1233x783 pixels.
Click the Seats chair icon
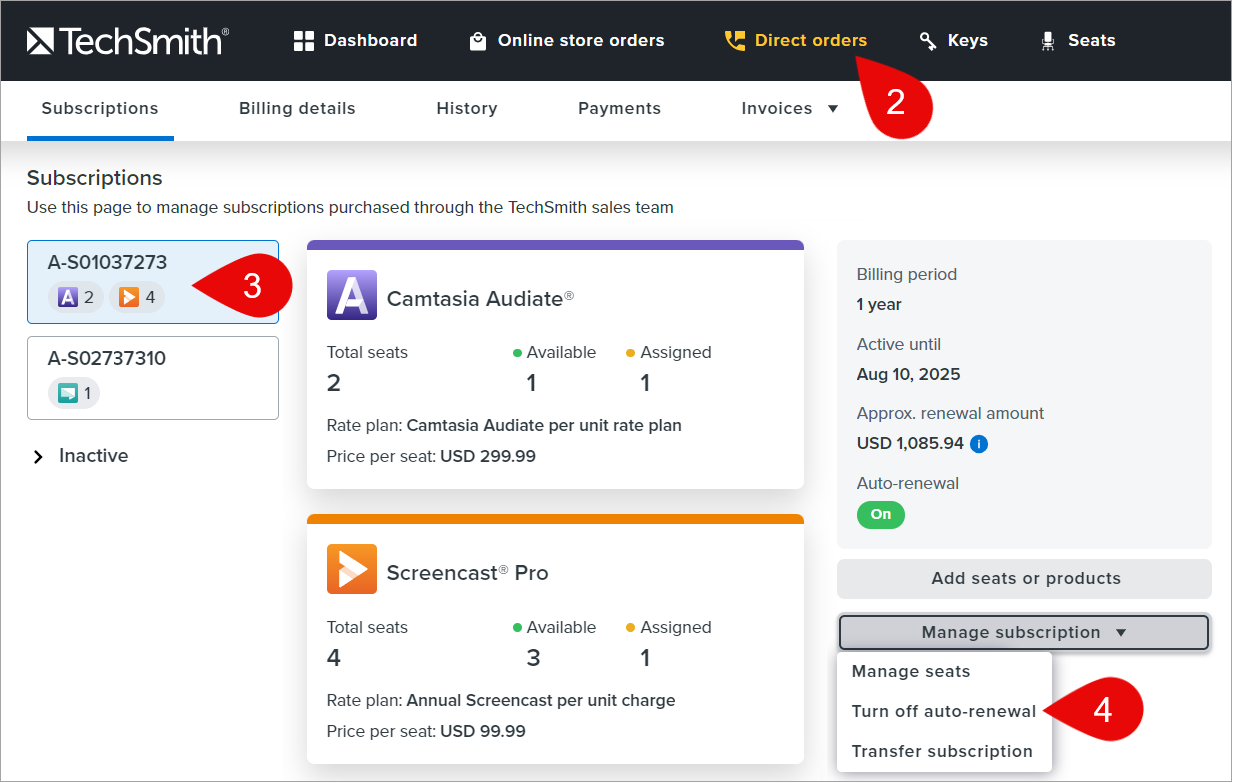1048,41
